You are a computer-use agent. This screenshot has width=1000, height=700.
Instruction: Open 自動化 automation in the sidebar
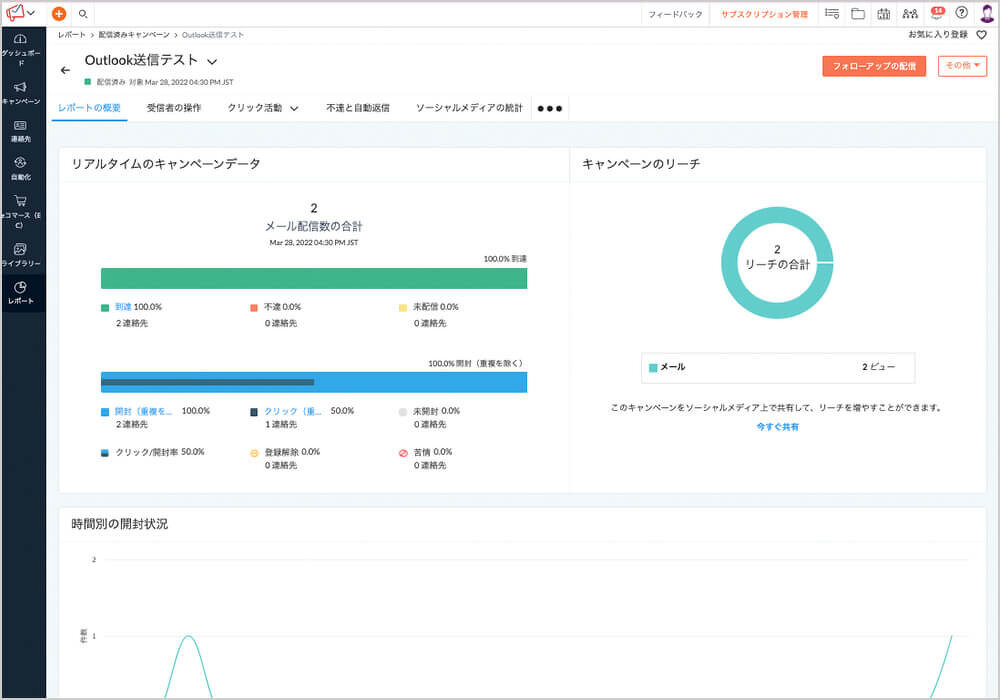pyautogui.click(x=20, y=169)
